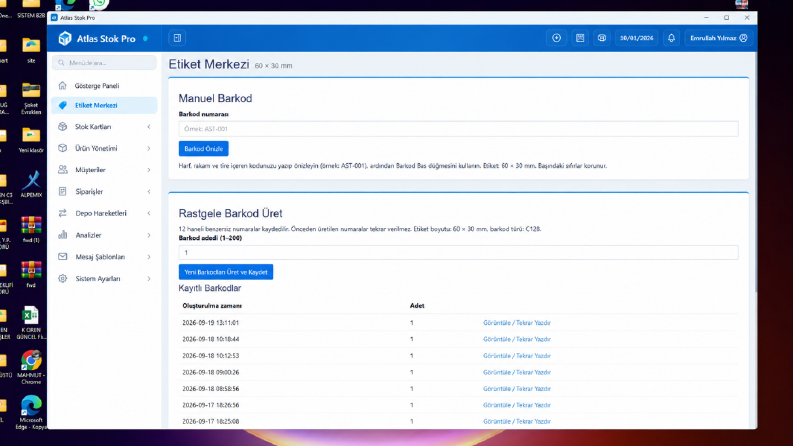The width and height of the screenshot is (793, 446).
Task: Open the Şirket Evrakları desktop folder
Action: pos(31,98)
